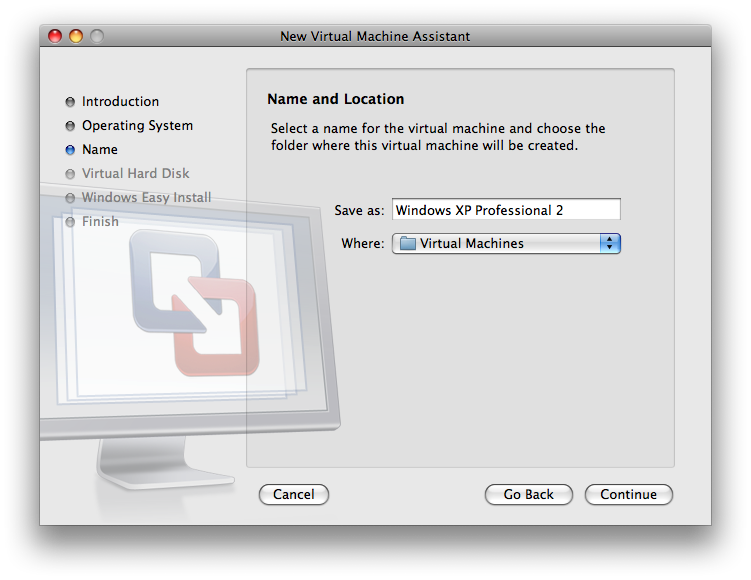751x580 pixels.
Task: Click the Go Back button
Action: (x=528, y=494)
